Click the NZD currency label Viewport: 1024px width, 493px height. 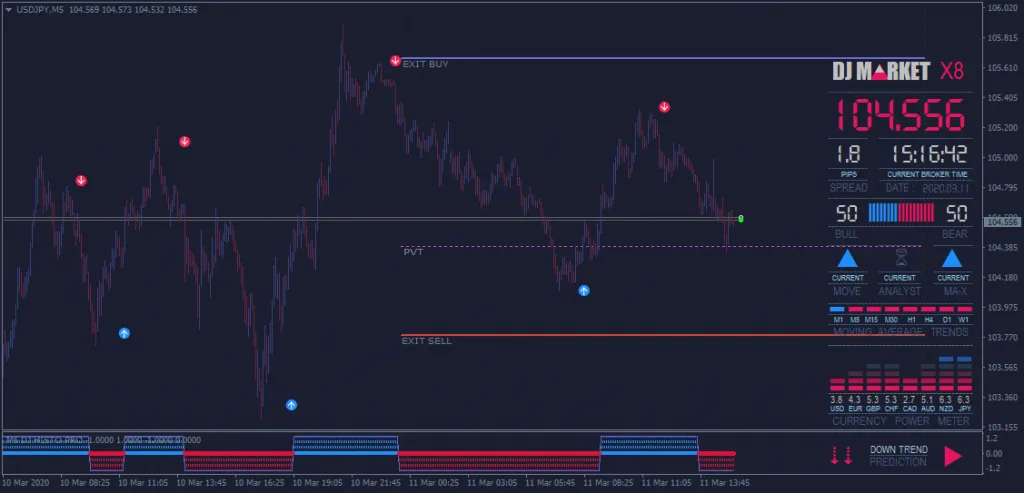(x=946, y=409)
